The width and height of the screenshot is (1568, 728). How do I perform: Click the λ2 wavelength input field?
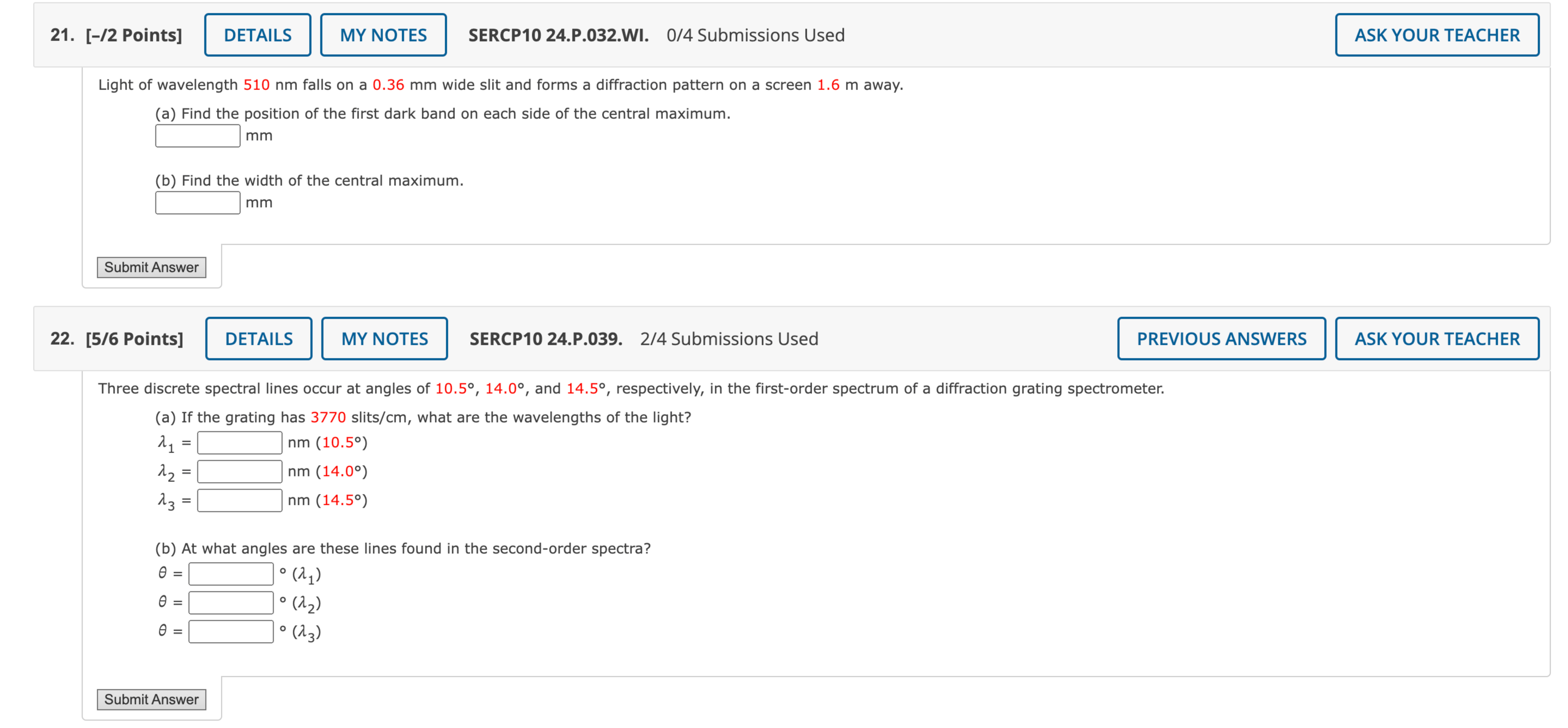tap(239, 471)
